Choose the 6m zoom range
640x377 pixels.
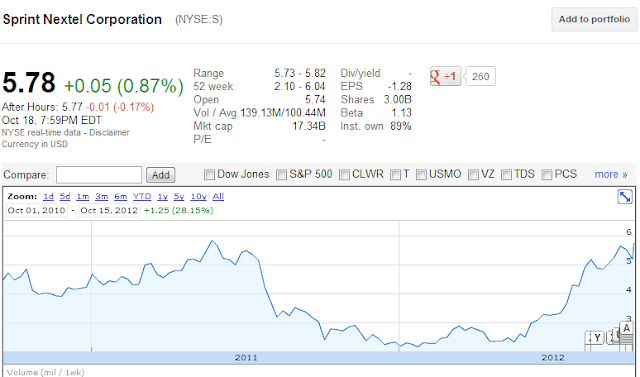coord(120,197)
